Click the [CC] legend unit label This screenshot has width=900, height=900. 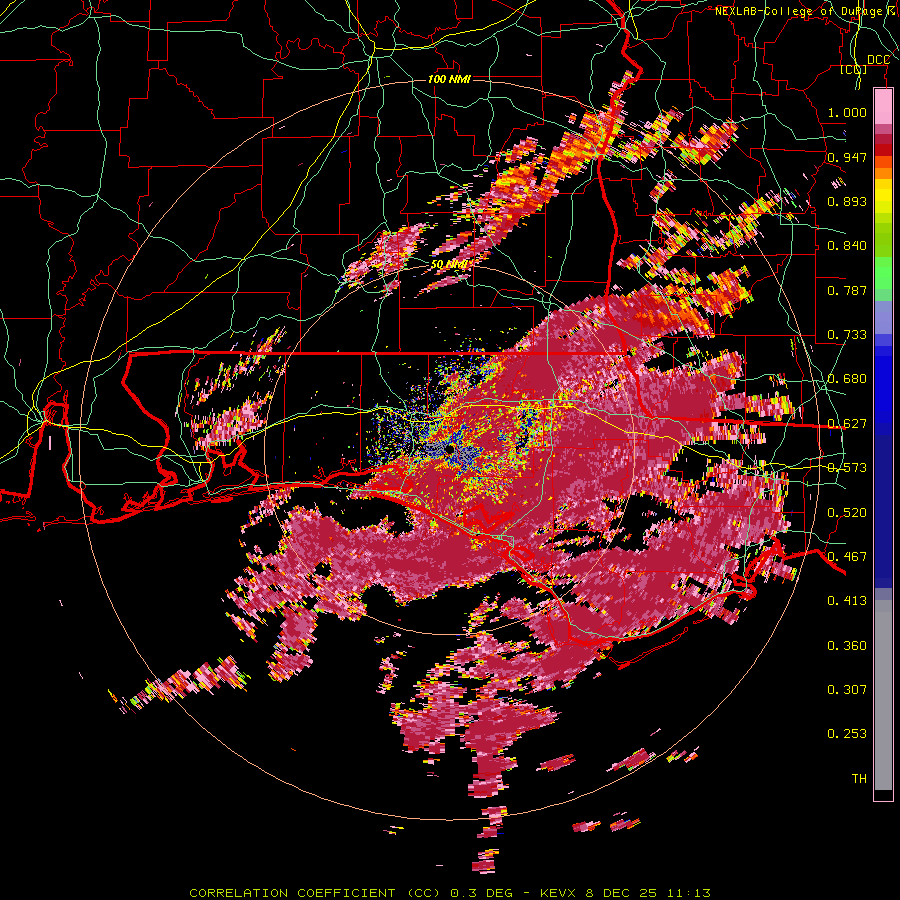[x=854, y=69]
